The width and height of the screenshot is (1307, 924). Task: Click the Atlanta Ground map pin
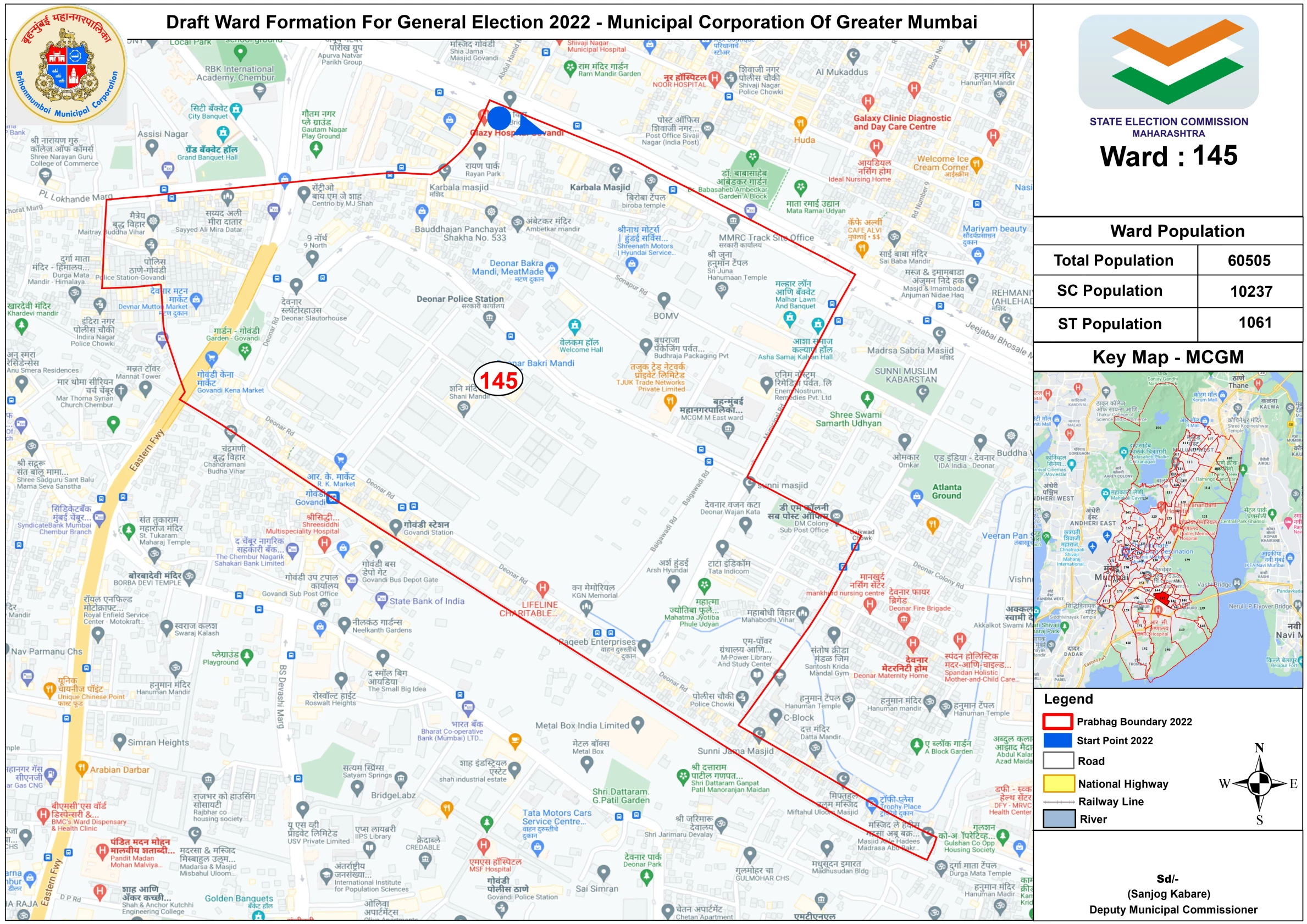point(917,496)
